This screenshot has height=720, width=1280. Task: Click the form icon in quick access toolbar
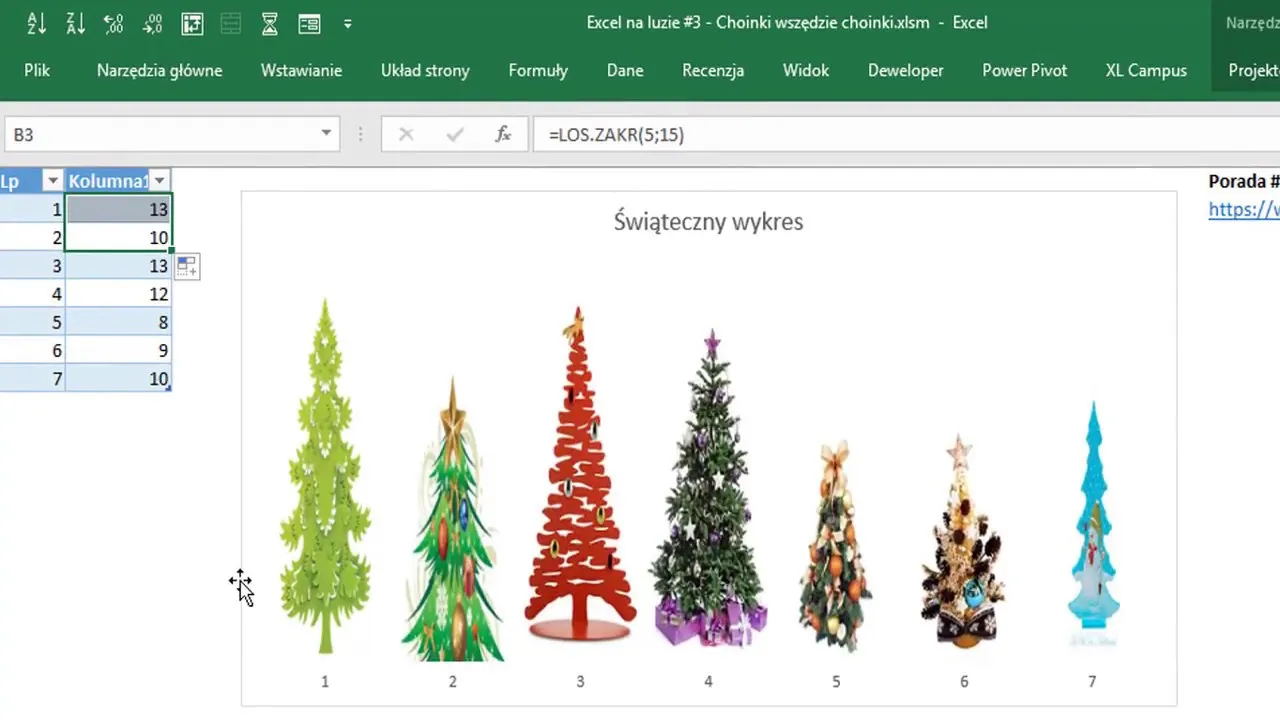click(x=309, y=23)
